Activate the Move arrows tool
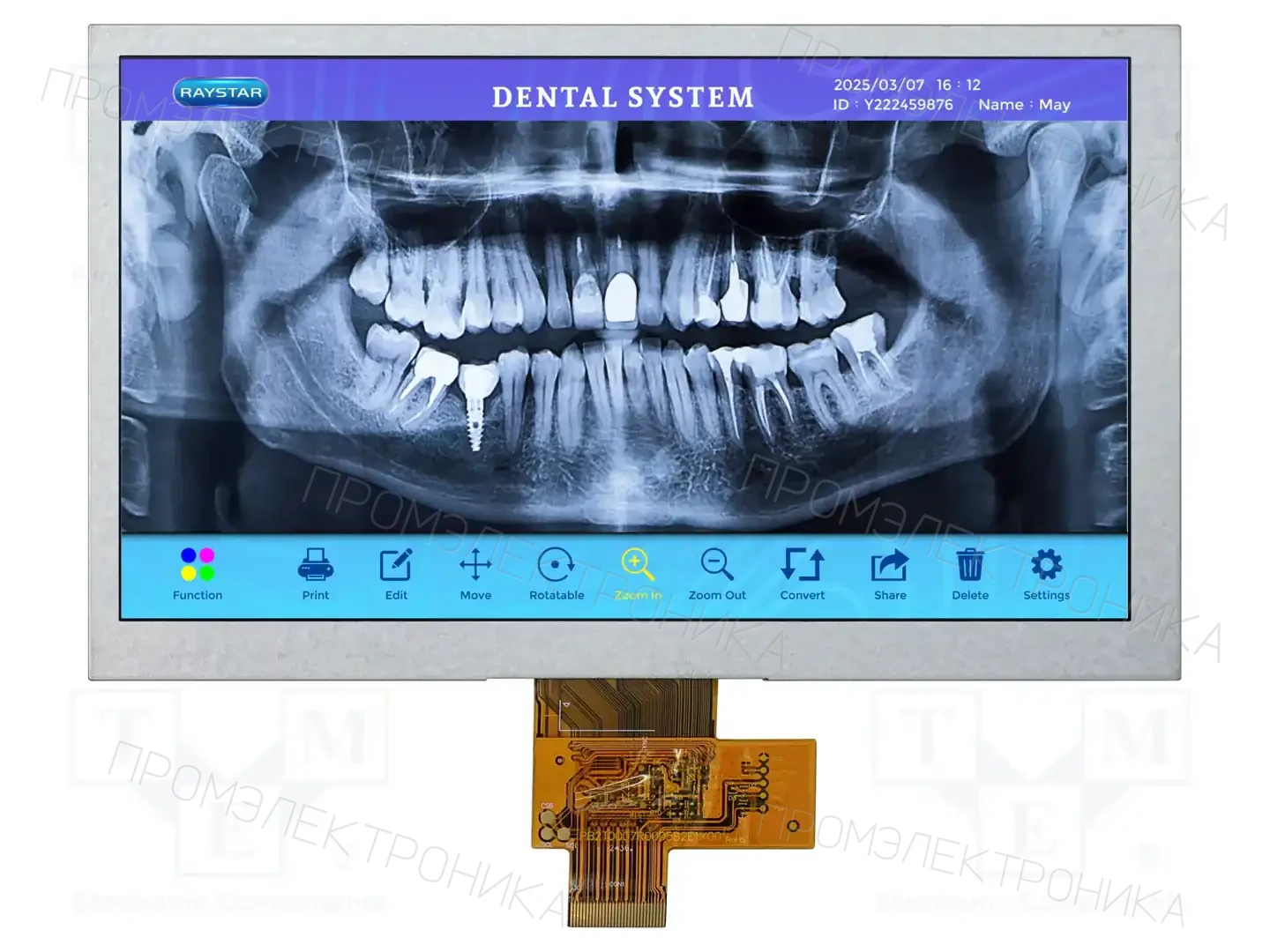 click(475, 565)
